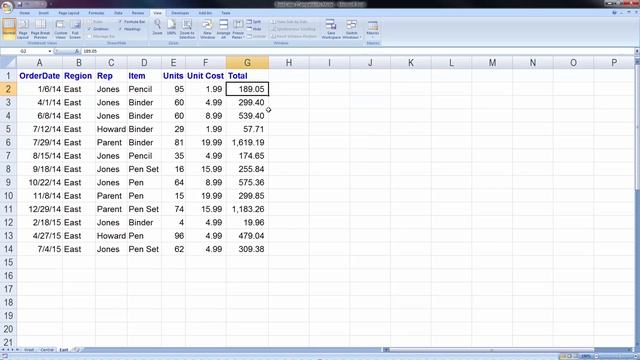
Task: Open the Office button menu
Action: click(x=7, y=7)
